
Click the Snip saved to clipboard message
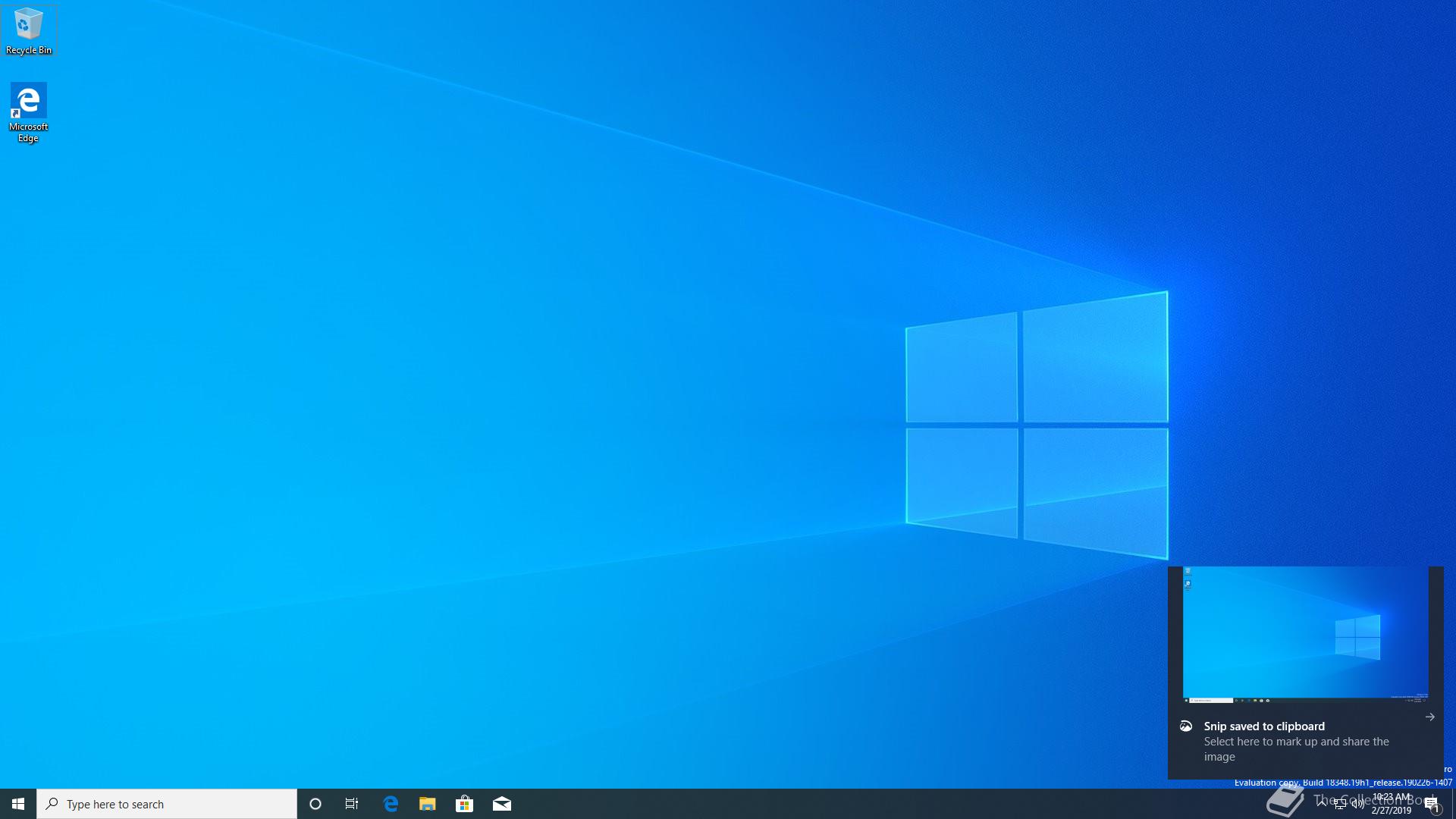pyautogui.click(x=1264, y=726)
